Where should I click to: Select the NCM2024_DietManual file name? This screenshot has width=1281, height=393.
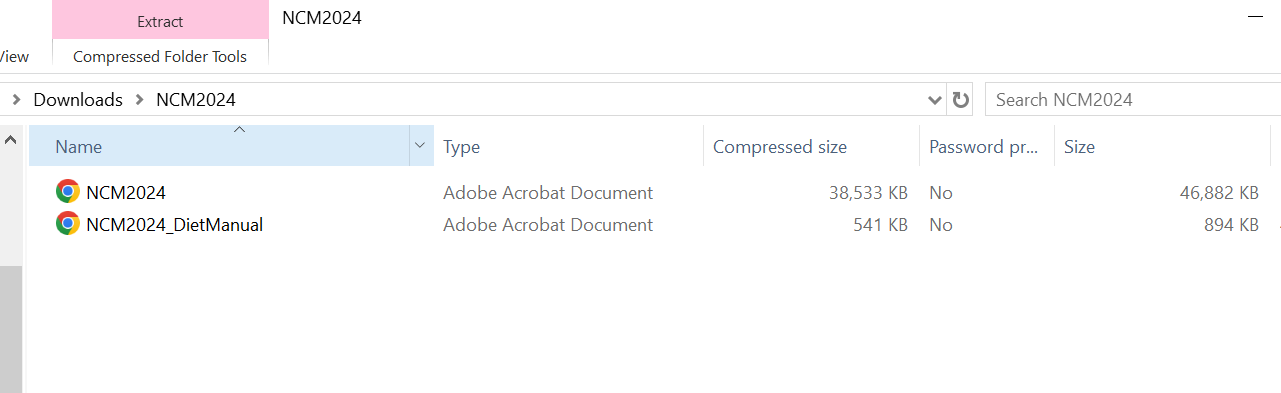pyautogui.click(x=175, y=225)
